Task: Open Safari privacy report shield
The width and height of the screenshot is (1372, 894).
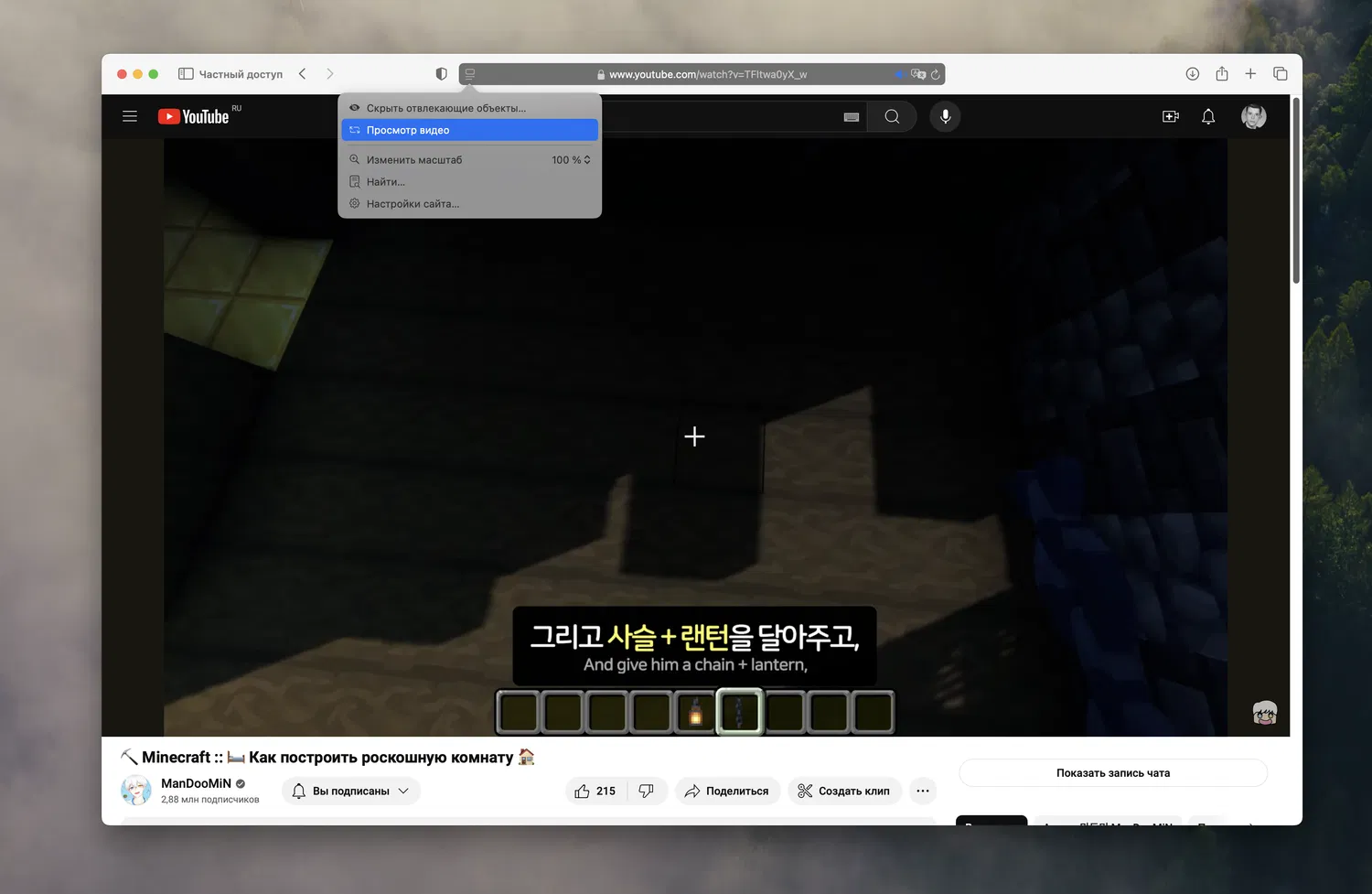Action: (442, 74)
